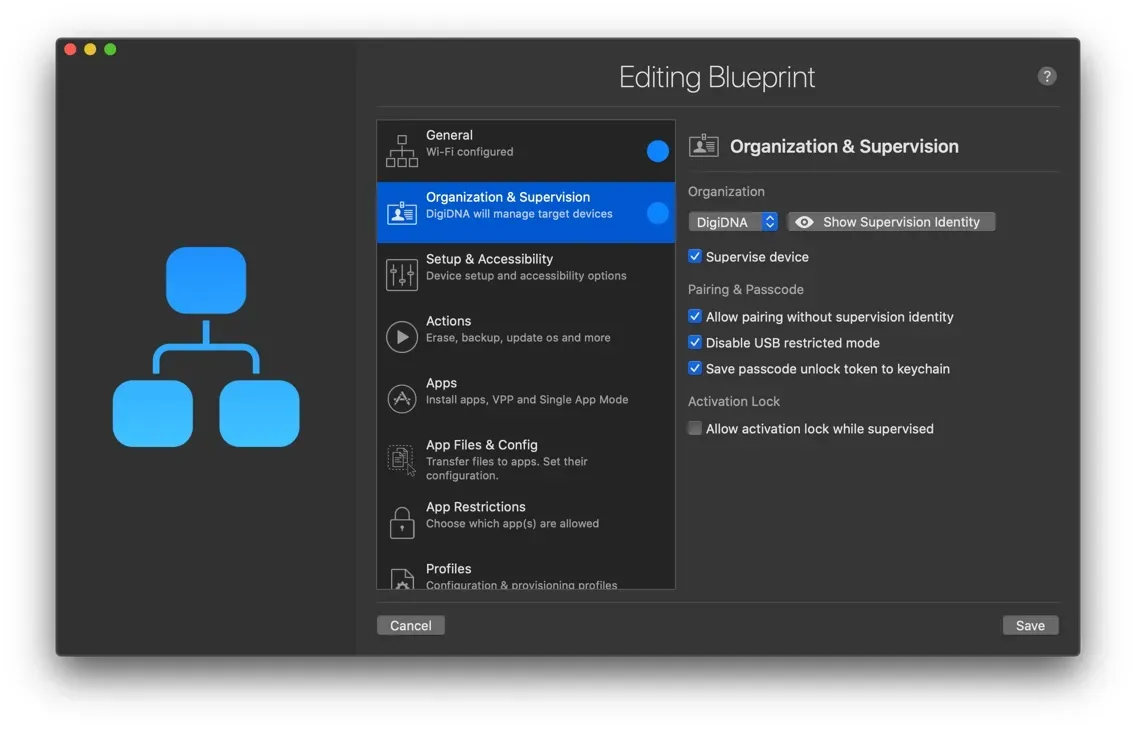The height and width of the screenshot is (730, 1136).
Task: Disable the USB restricted mode checkbox
Action: pyautogui.click(x=694, y=342)
